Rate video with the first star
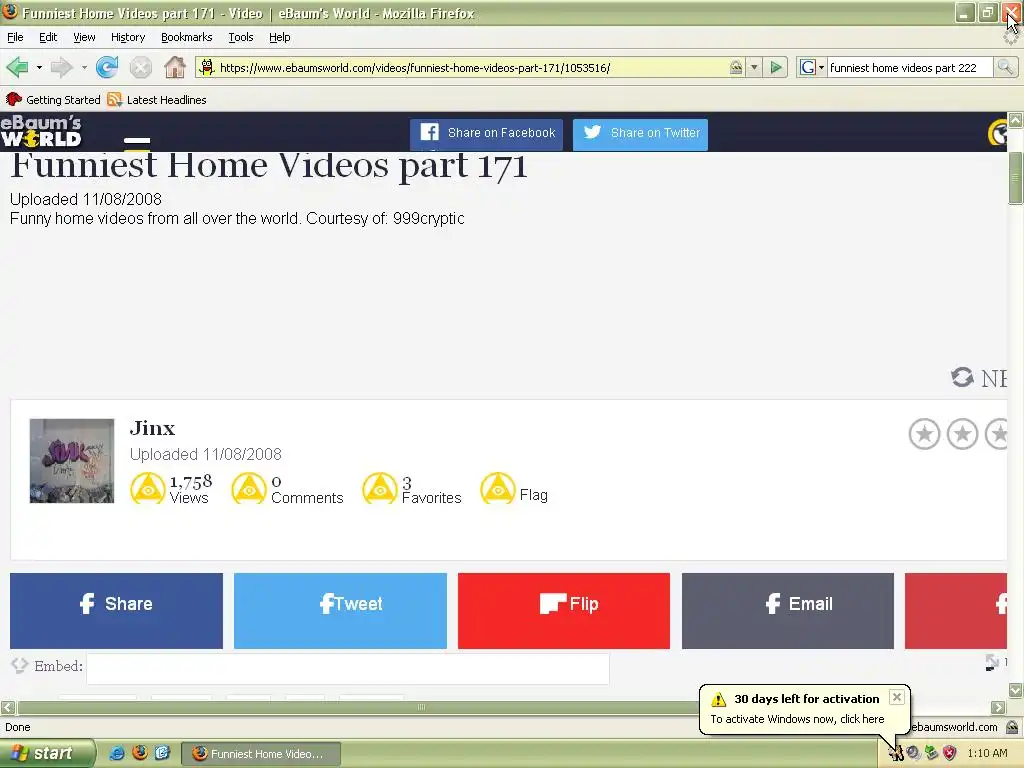The image size is (1024, 768). coord(924,434)
